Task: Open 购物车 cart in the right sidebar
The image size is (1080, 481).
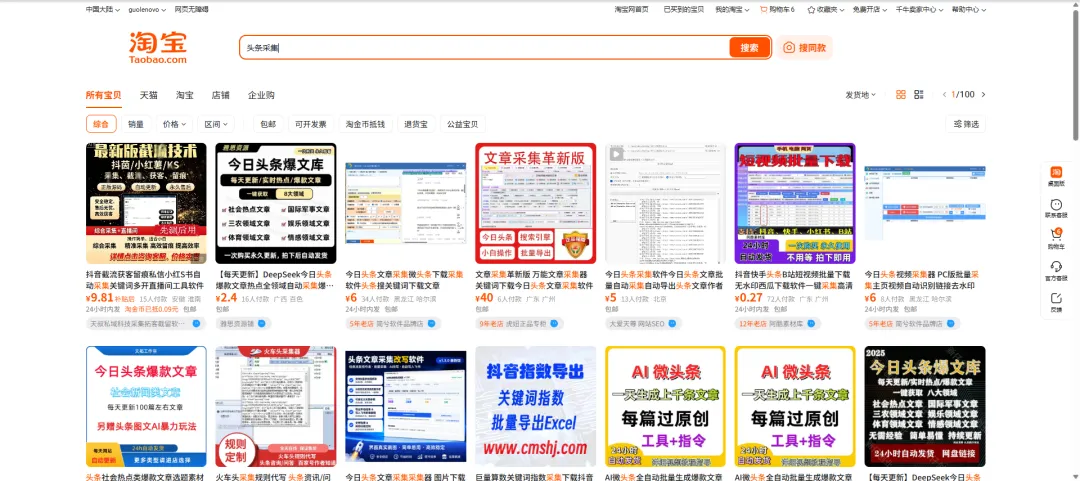Action: (1056, 239)
